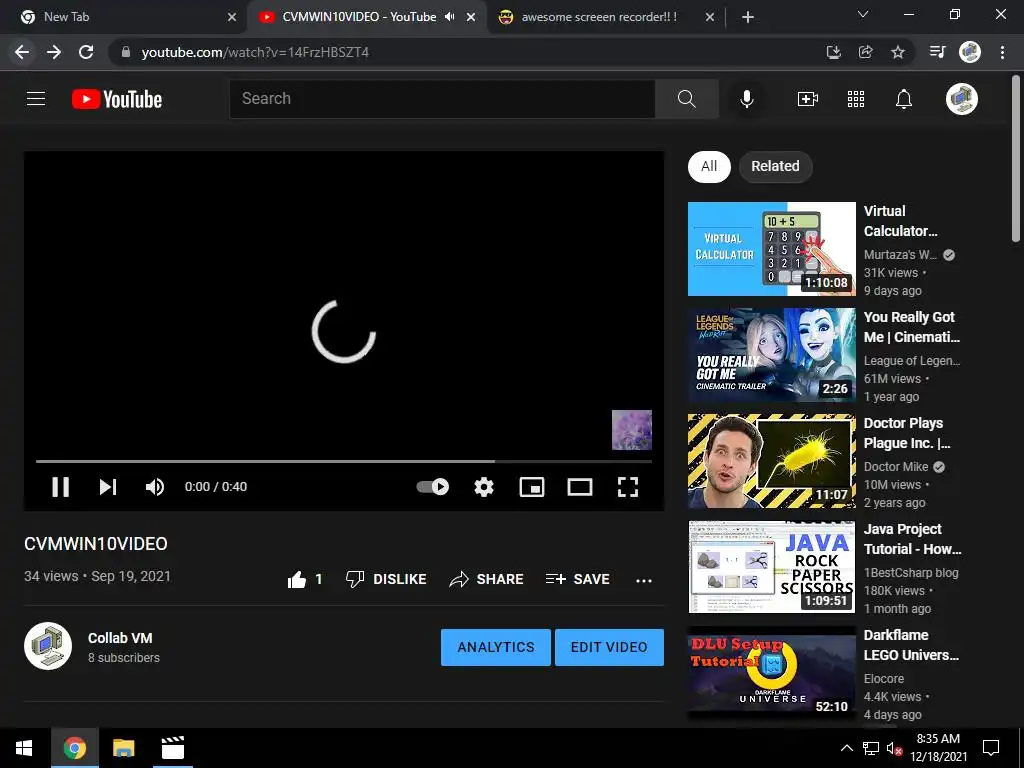Open the Windows action center
Screen dimensions: 1024x768
[x=991, y=748]
